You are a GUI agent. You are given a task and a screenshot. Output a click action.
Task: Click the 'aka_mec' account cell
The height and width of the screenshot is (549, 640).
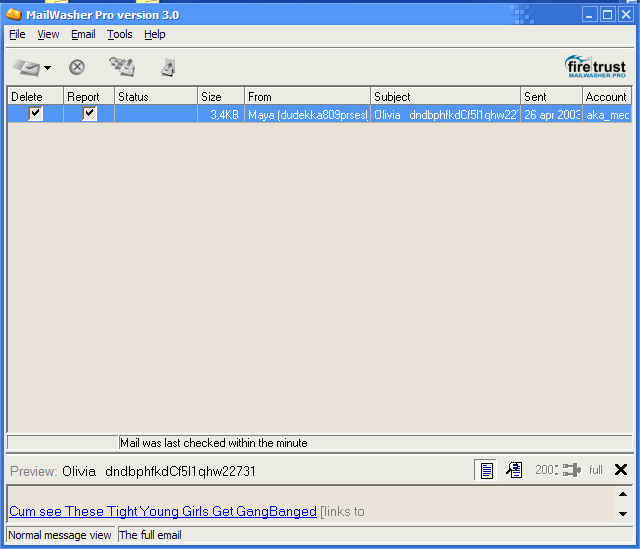click(607, 115)
